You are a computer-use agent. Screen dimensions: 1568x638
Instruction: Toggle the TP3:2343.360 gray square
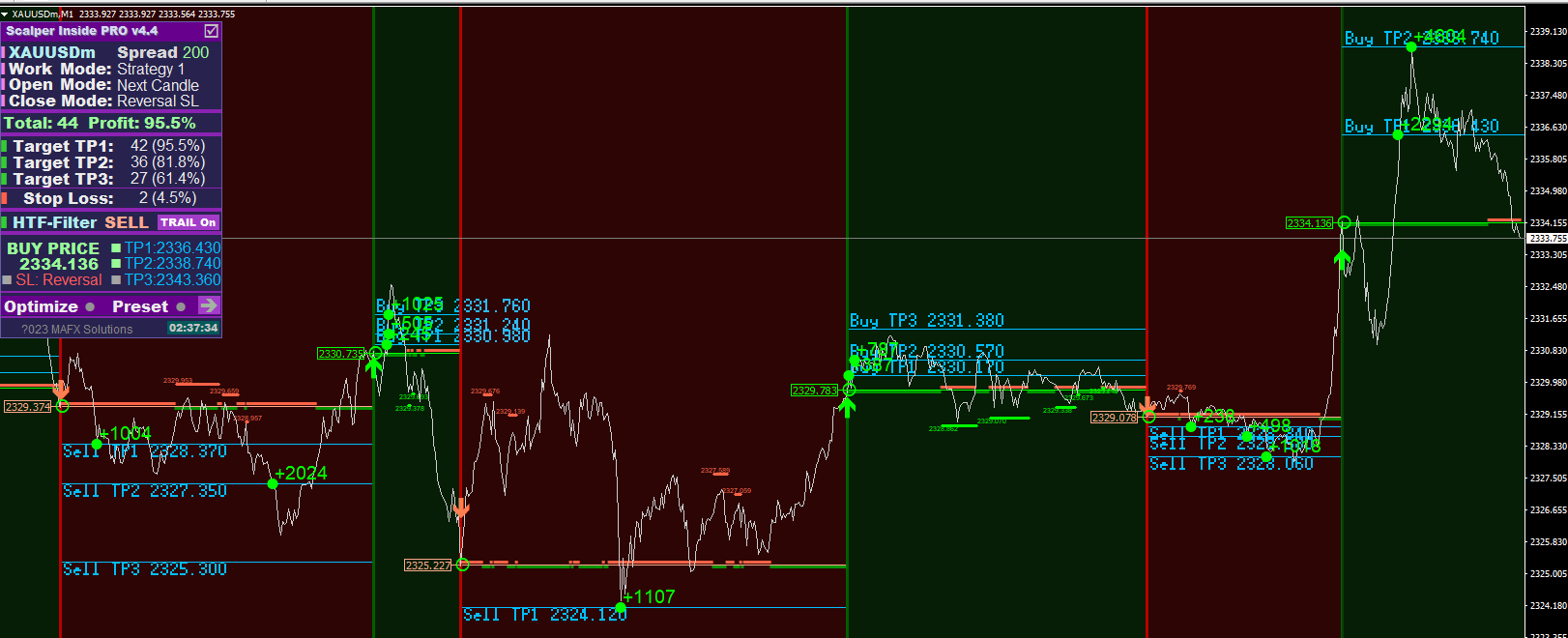click(116, 280)
